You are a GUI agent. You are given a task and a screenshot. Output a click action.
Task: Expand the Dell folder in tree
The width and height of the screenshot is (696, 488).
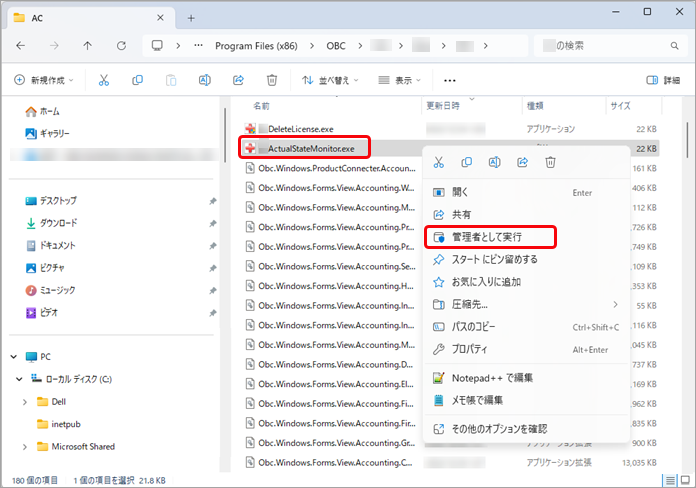pyautogui.click(x=25, y=401)
